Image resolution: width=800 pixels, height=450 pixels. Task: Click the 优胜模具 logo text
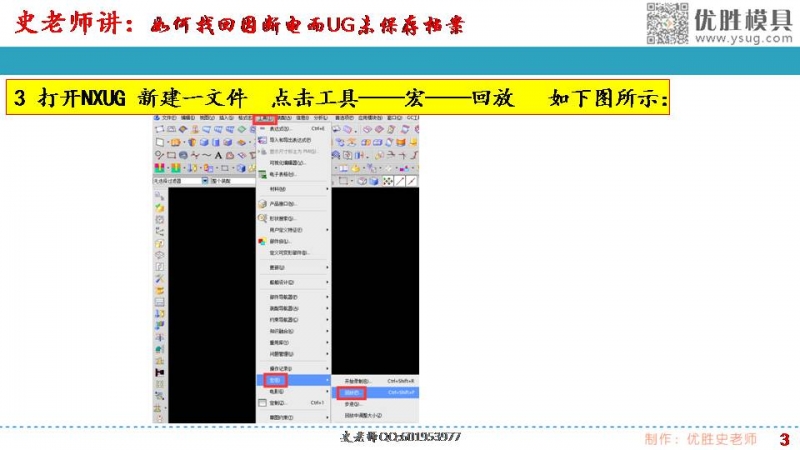point(743,19)
